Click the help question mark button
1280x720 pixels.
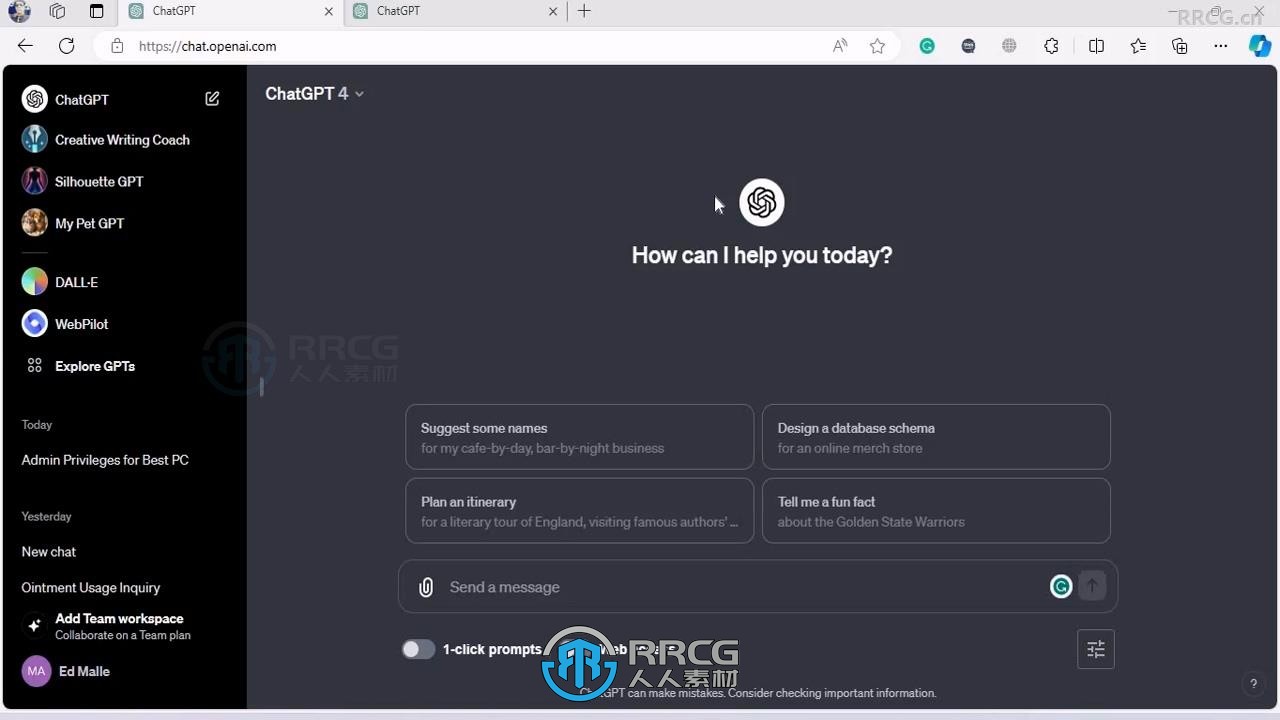1253,684
